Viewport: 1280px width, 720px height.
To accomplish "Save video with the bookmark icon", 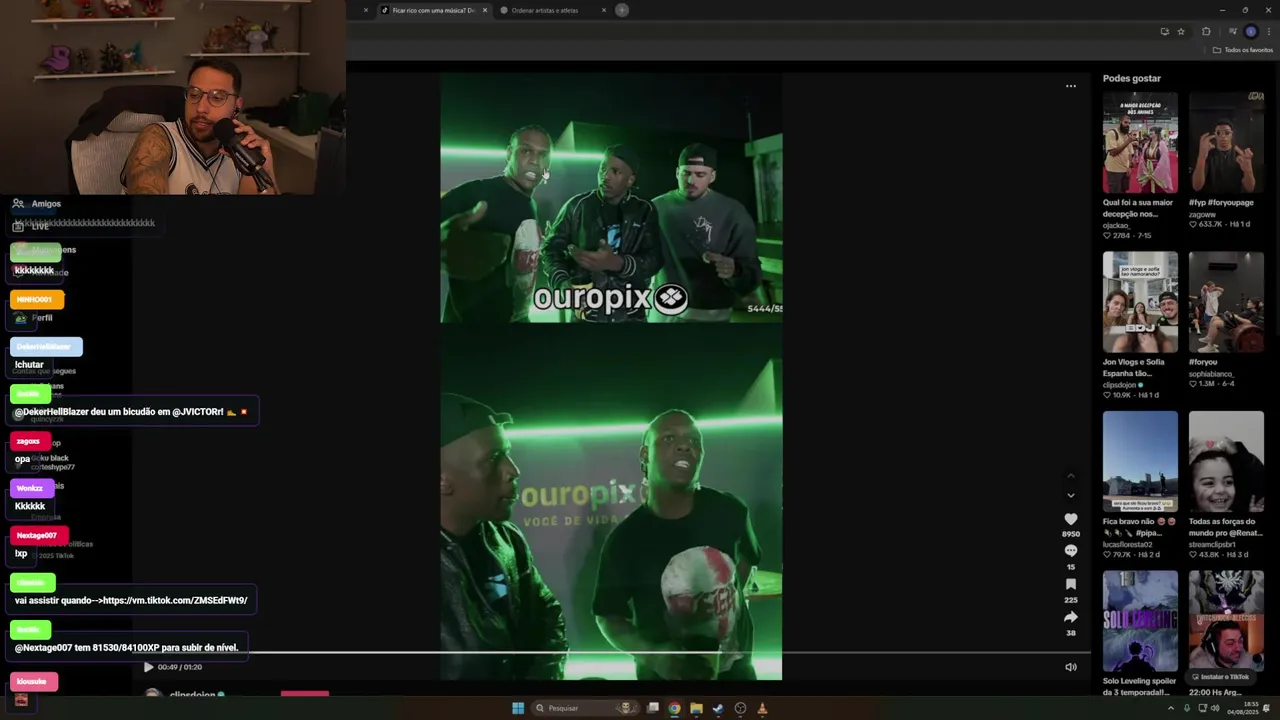I will (x=1071, y=584).
